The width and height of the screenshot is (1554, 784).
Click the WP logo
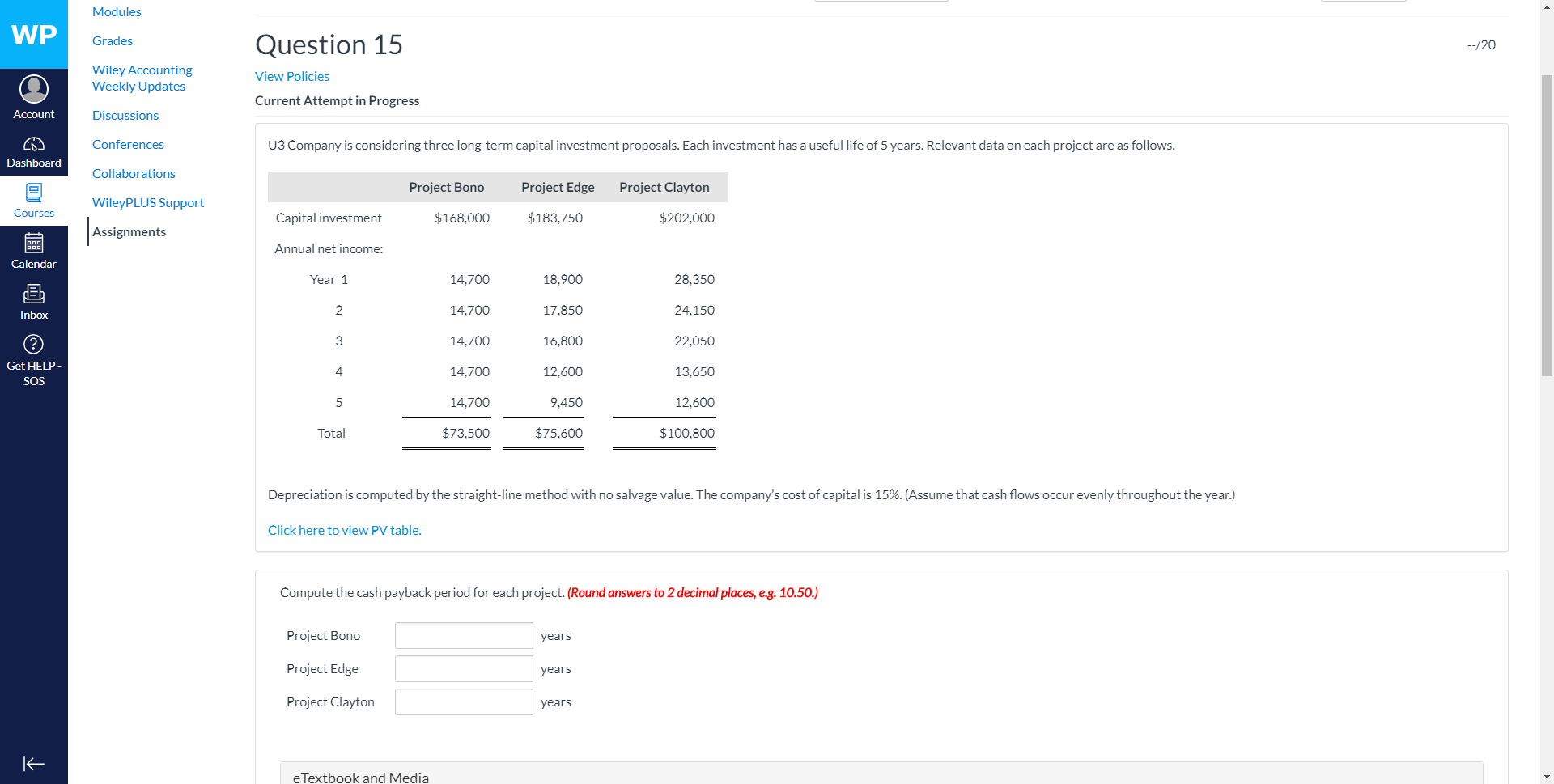point(34,34)
